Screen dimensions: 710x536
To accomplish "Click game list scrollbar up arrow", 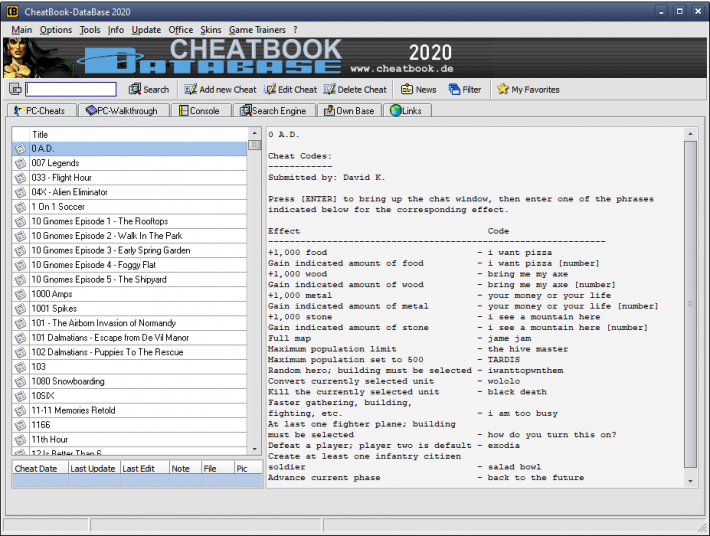I will [254, 134].
